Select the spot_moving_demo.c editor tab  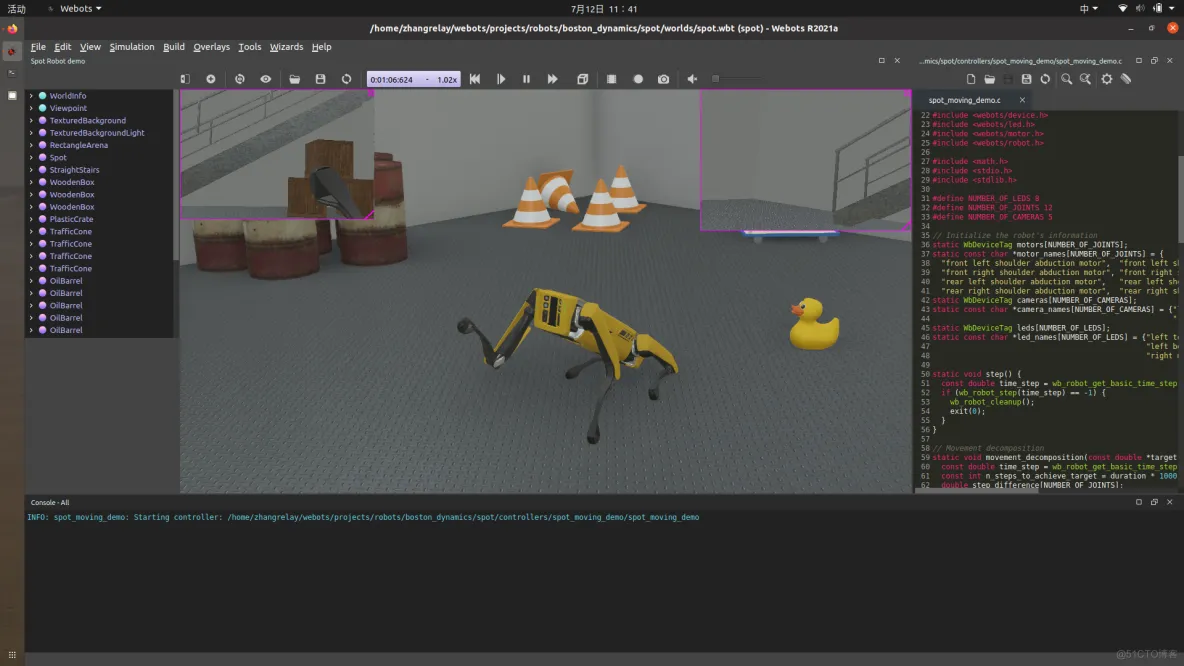pyautogui.click(x=964, y=100)
